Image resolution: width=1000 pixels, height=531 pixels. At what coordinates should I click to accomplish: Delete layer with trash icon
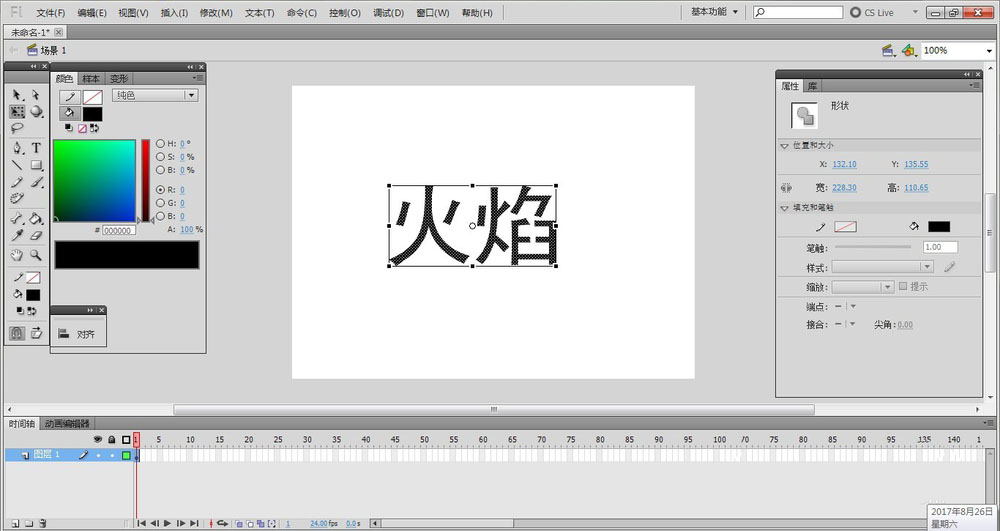click(x=43, y=523)
